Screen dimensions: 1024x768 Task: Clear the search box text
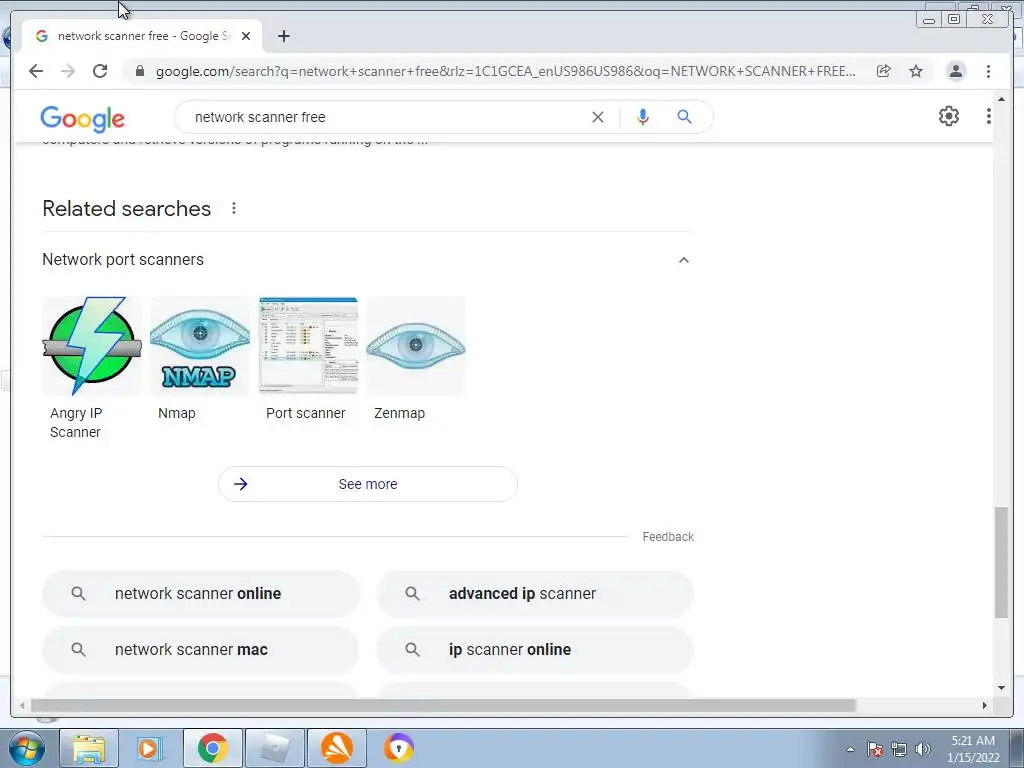(598, 117)
